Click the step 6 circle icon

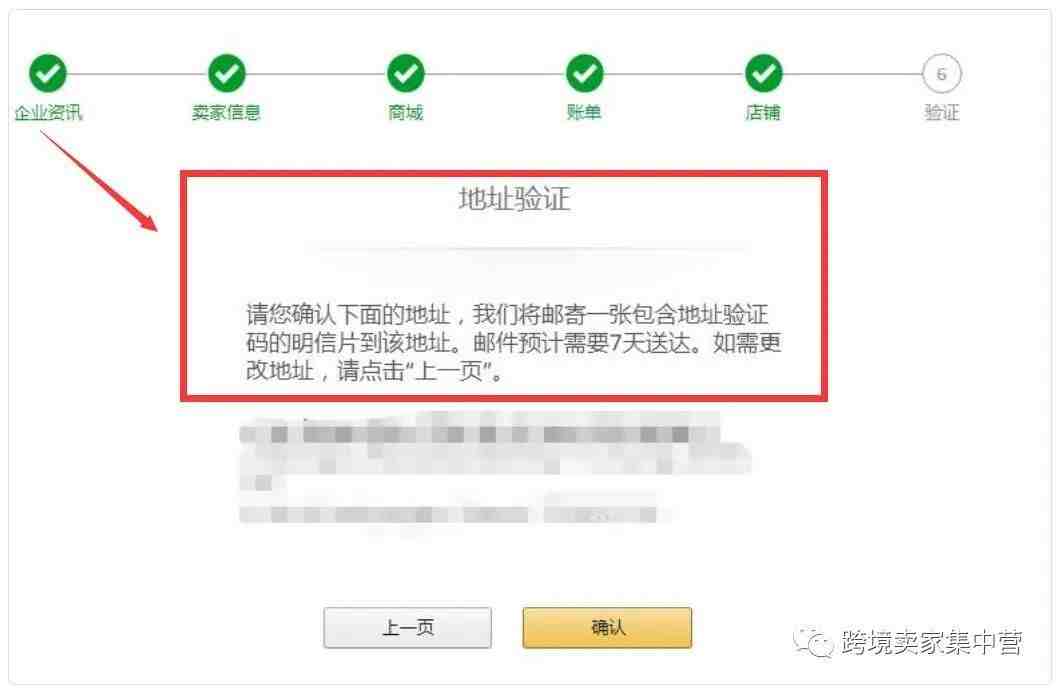pyautogui.click(x=942, y=73)
